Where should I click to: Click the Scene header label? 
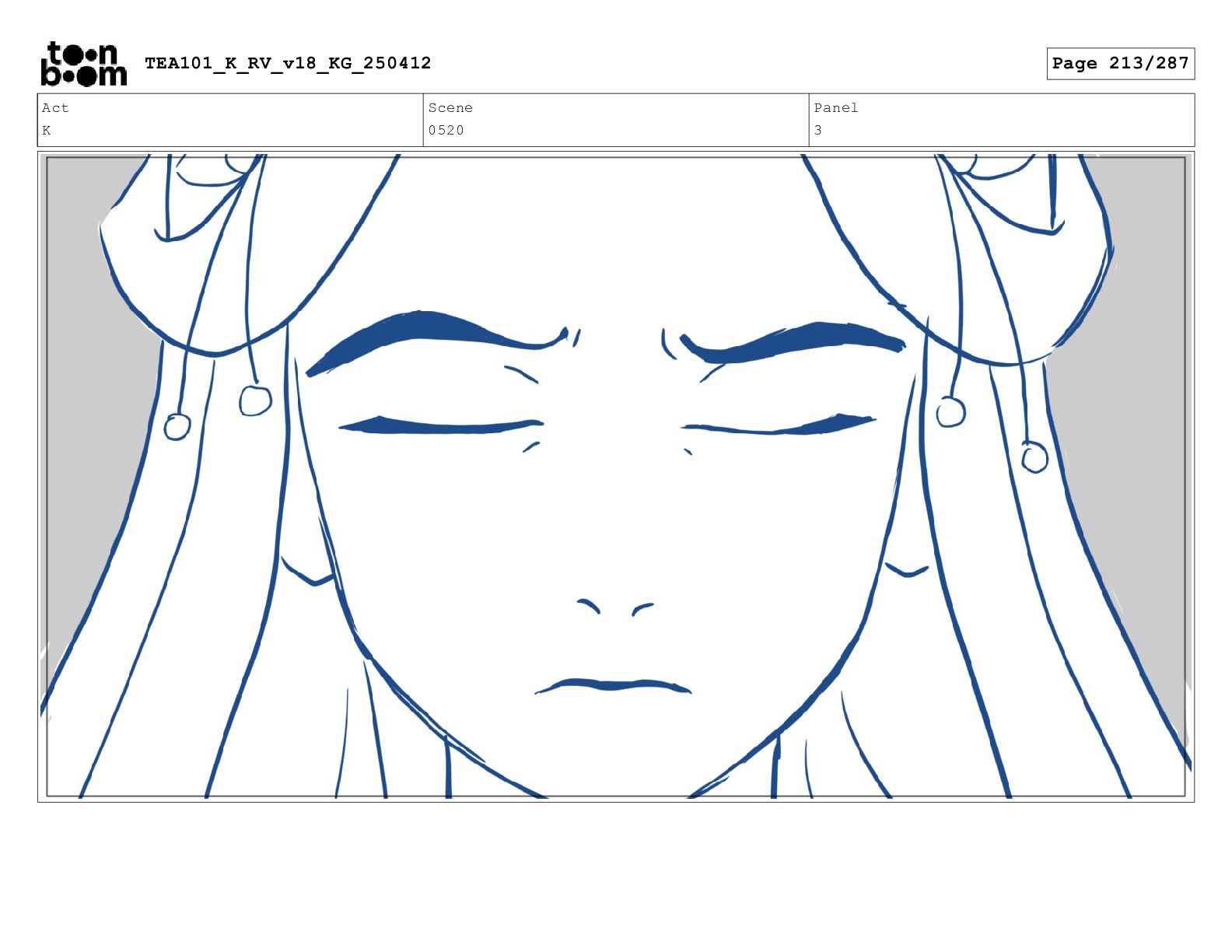coord(450,108)
